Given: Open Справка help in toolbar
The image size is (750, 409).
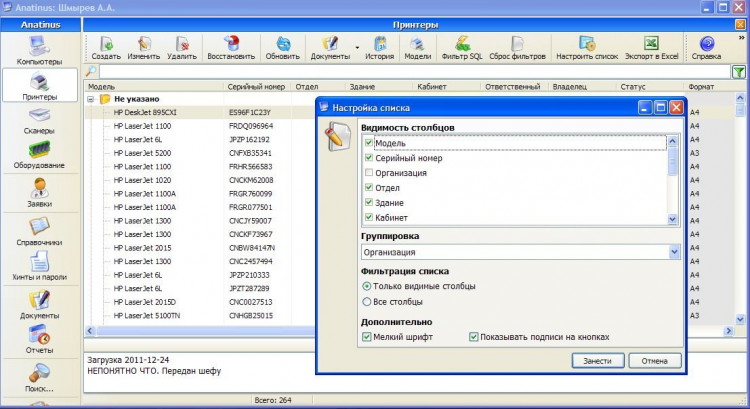Looking at the screenshot, I should click(x=706, y=48).
